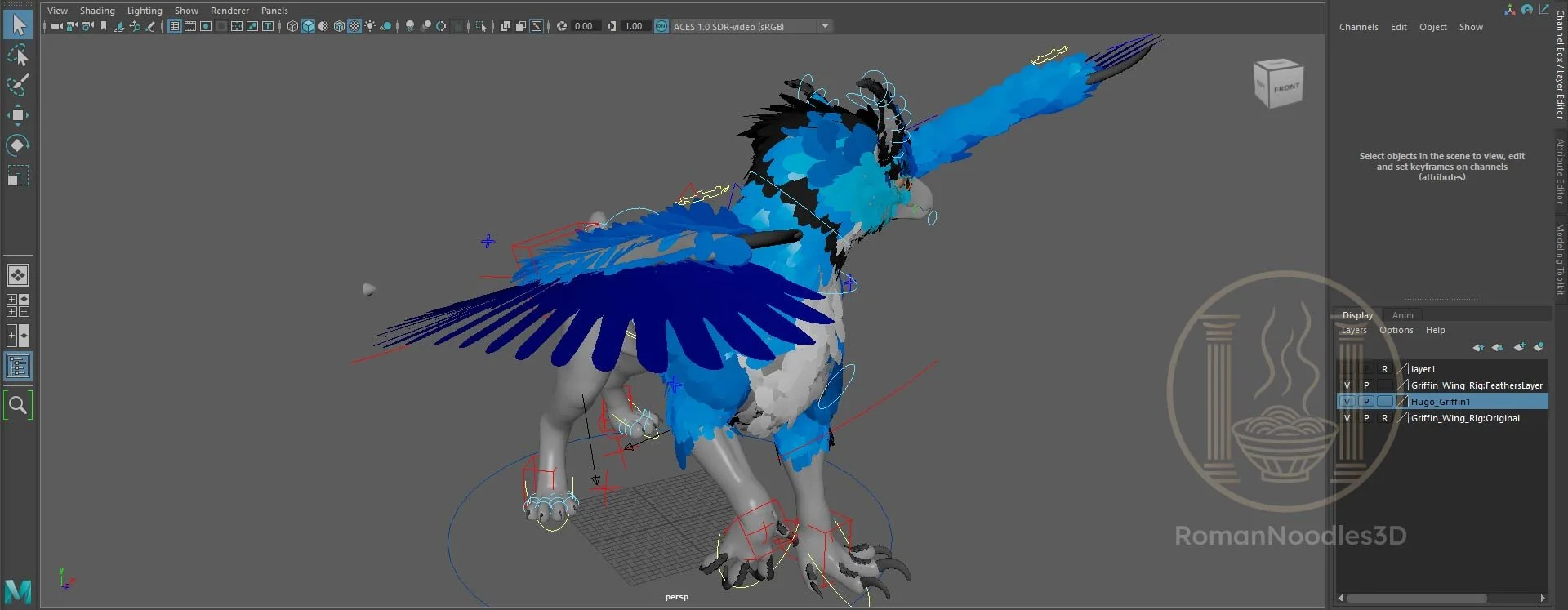Screen dimensions: 1568x610
Task: Click Channels in the Channel Box
Action: pyautogui.click(x=1358, y=27)
